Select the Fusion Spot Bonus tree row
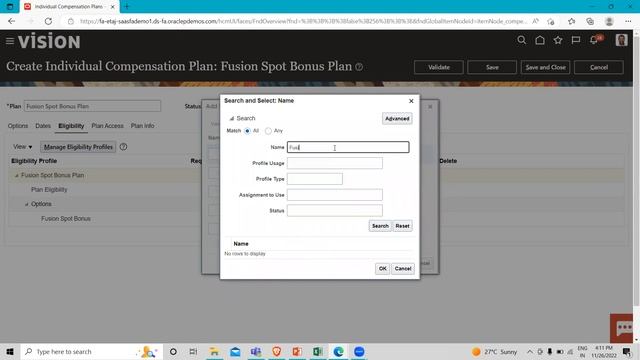 pyautogui.click(x=66, y=219)
